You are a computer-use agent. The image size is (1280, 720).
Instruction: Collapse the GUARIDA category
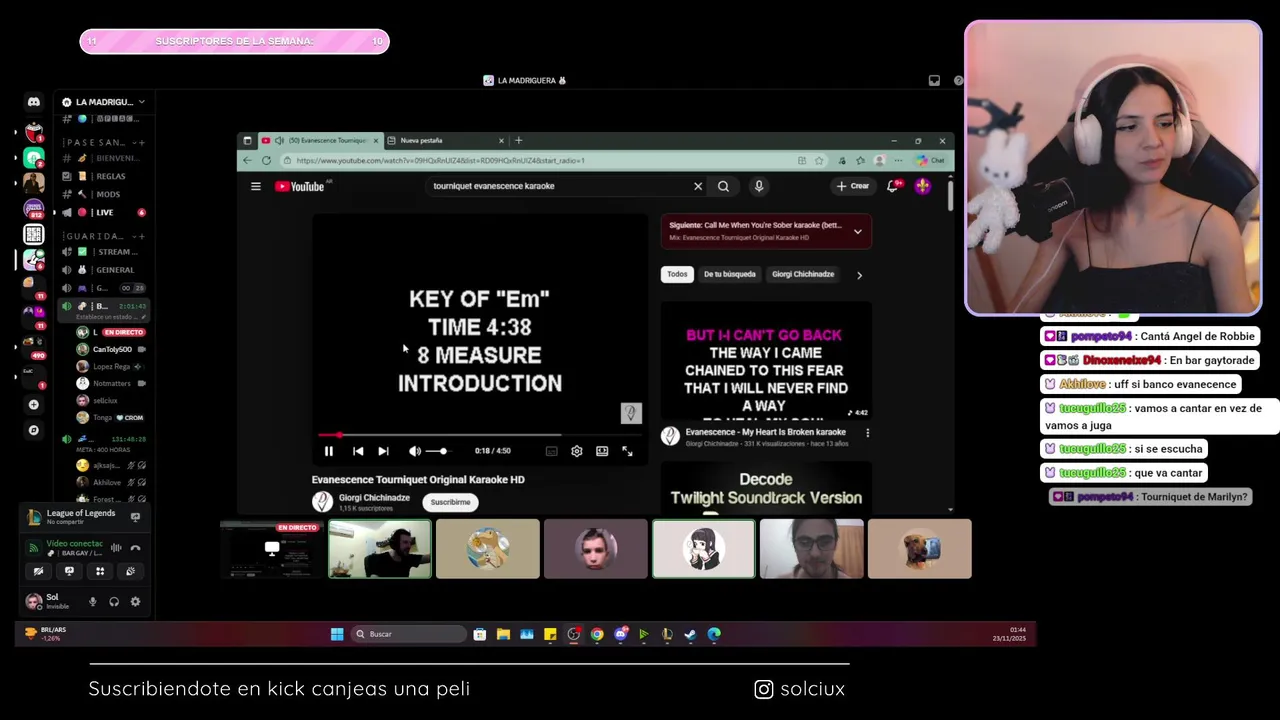pyautogui.click(x=96, y=236)
